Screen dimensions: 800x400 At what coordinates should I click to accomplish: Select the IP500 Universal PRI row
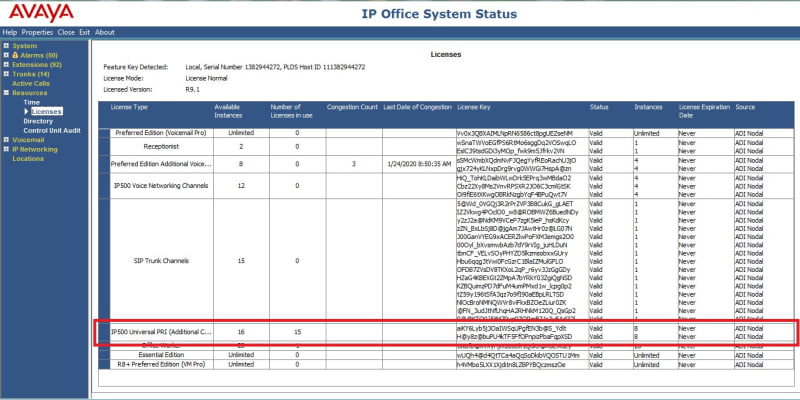(x=446, y=332)
